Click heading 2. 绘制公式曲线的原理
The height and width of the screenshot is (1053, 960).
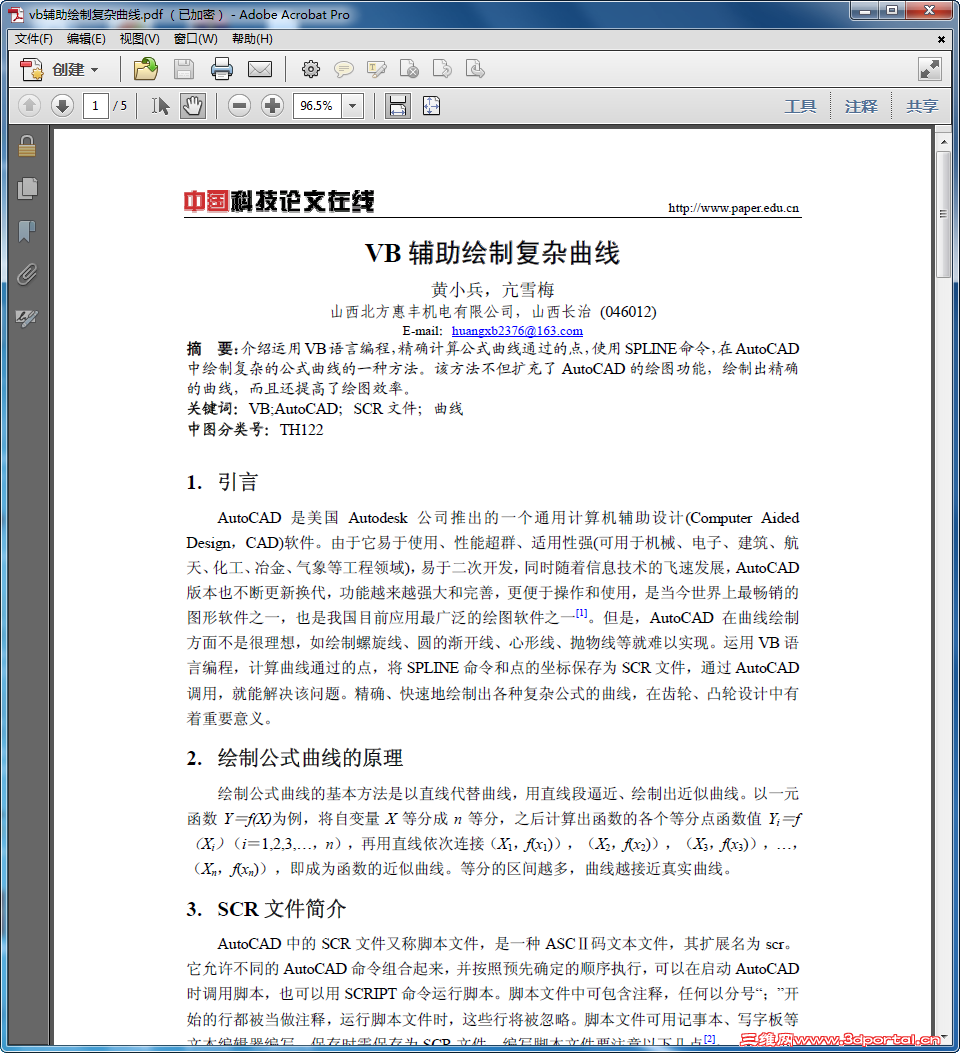pos(295,758)
